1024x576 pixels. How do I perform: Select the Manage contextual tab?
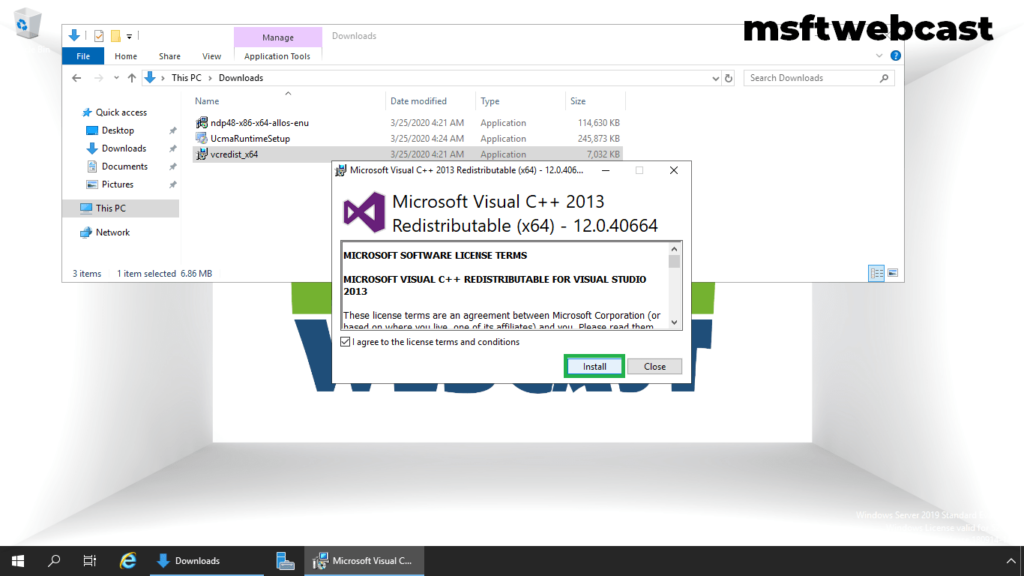(x=278, y=37)
